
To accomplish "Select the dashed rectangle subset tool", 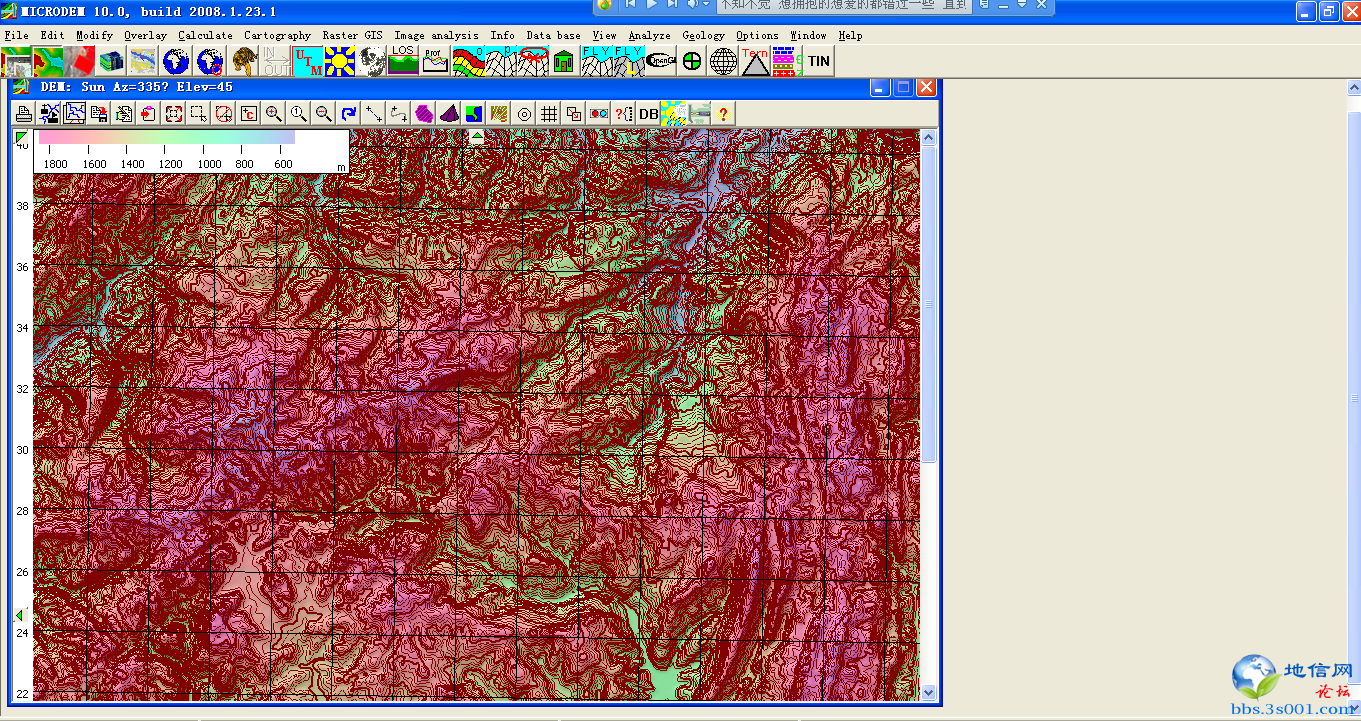I will tap(199, 113).
